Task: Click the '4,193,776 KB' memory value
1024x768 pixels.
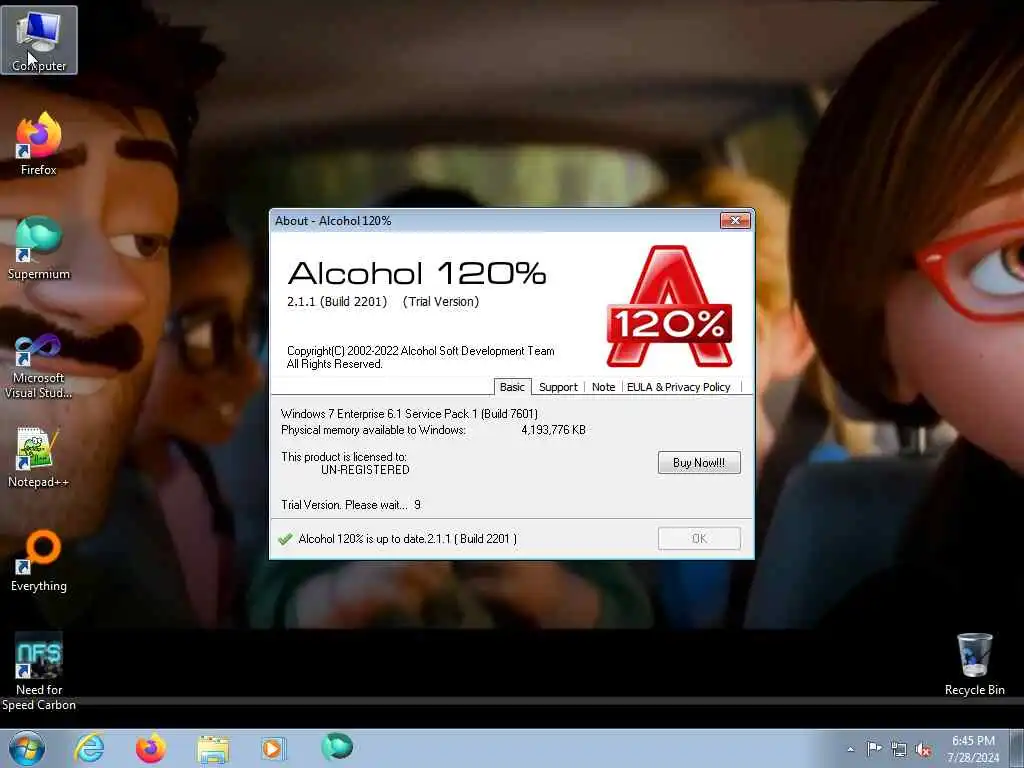Action: pyautogui.click(x=554, y=430)
